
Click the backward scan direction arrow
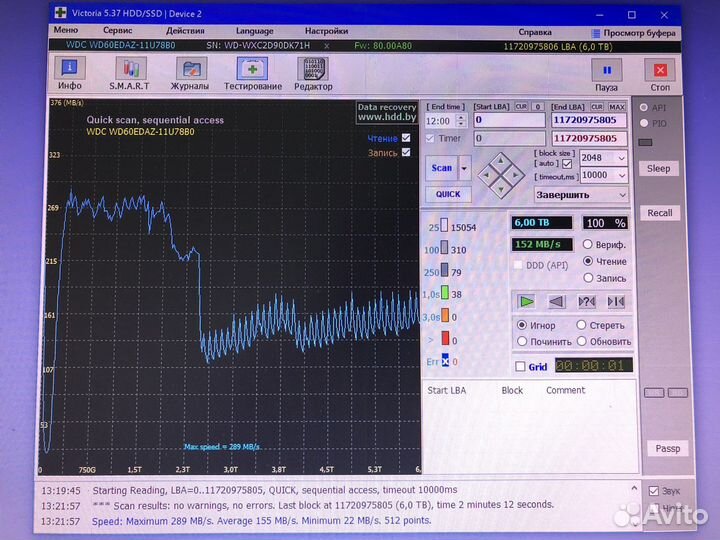[x=556, y=301]
